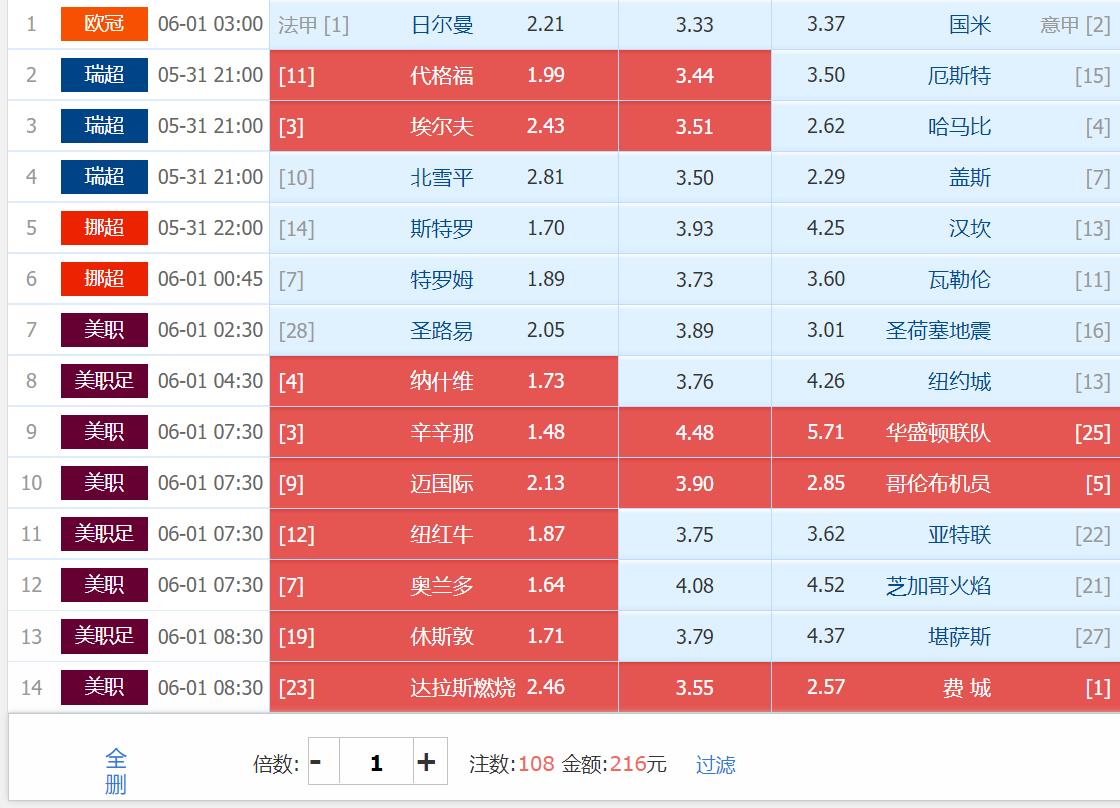
Task: Select draw odds 3.50 for 北雪平 vs 盖斯
Action: (x=695, y=177)
